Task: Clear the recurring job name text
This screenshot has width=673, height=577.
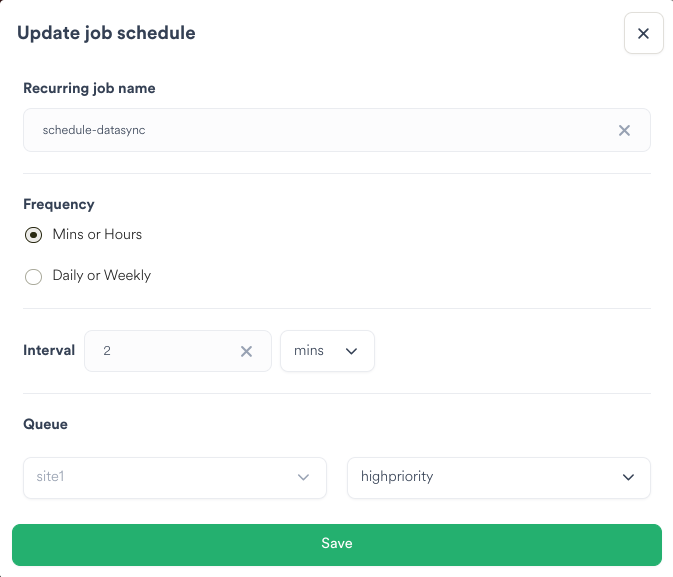Action: [624, 130]
